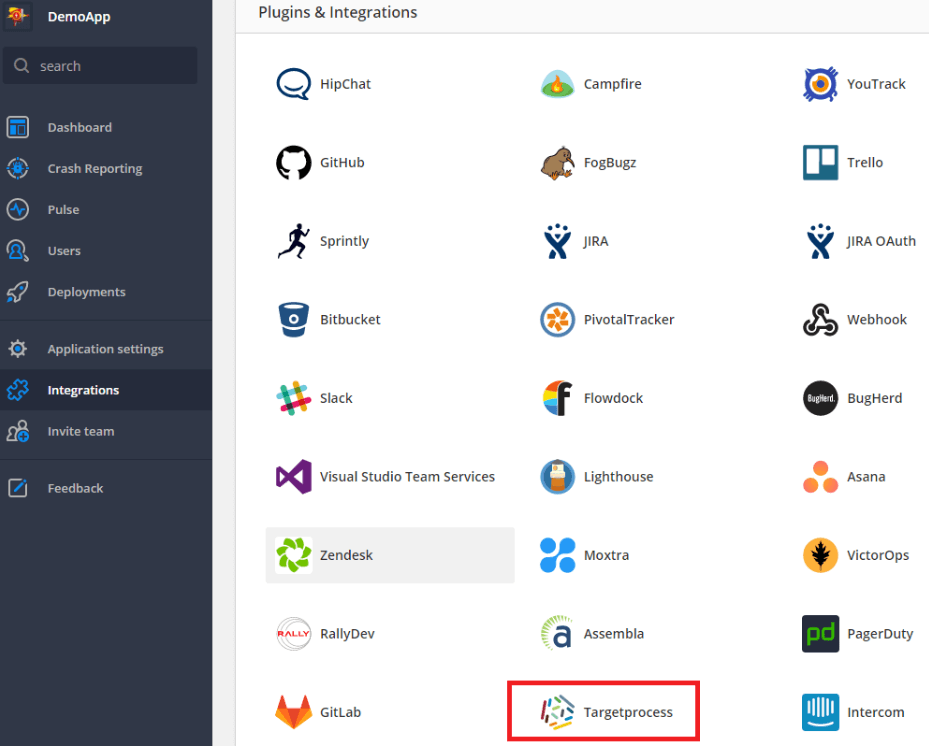Click the DemoApp application name header
This screenshot has height=746, width=929.
pyautogui.click(x=79, y=16)
